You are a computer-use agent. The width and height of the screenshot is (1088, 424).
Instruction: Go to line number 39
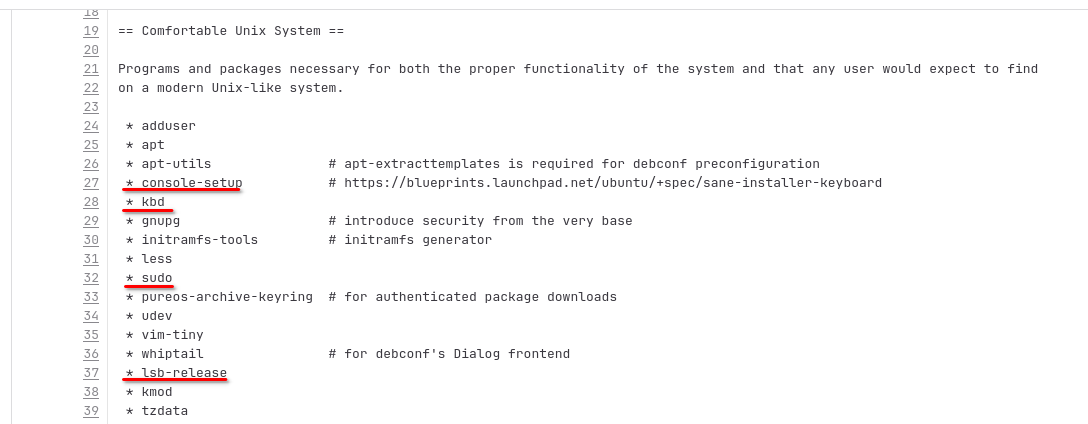point(91,411)
